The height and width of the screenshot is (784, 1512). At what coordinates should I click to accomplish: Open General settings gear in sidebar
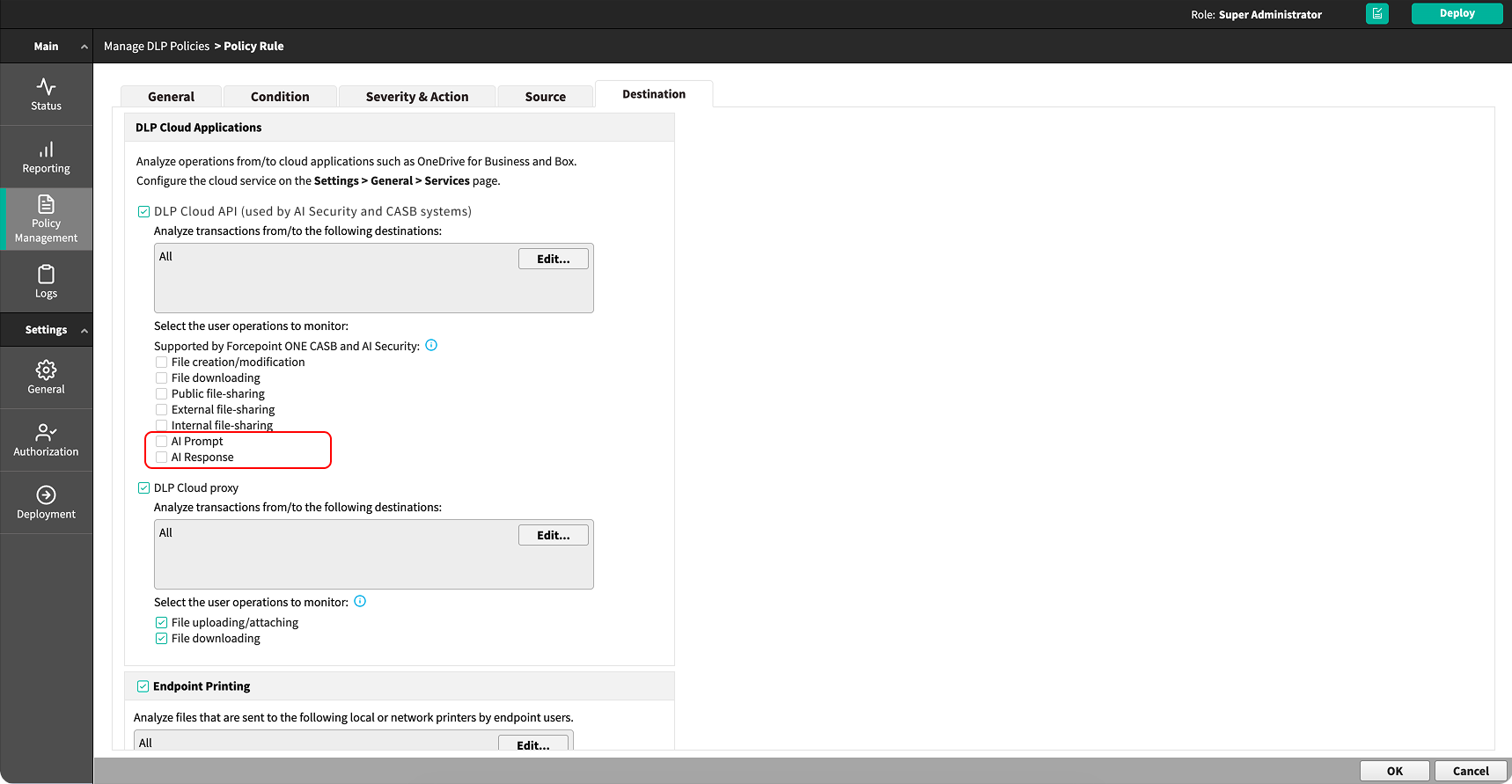pos(46,377)
